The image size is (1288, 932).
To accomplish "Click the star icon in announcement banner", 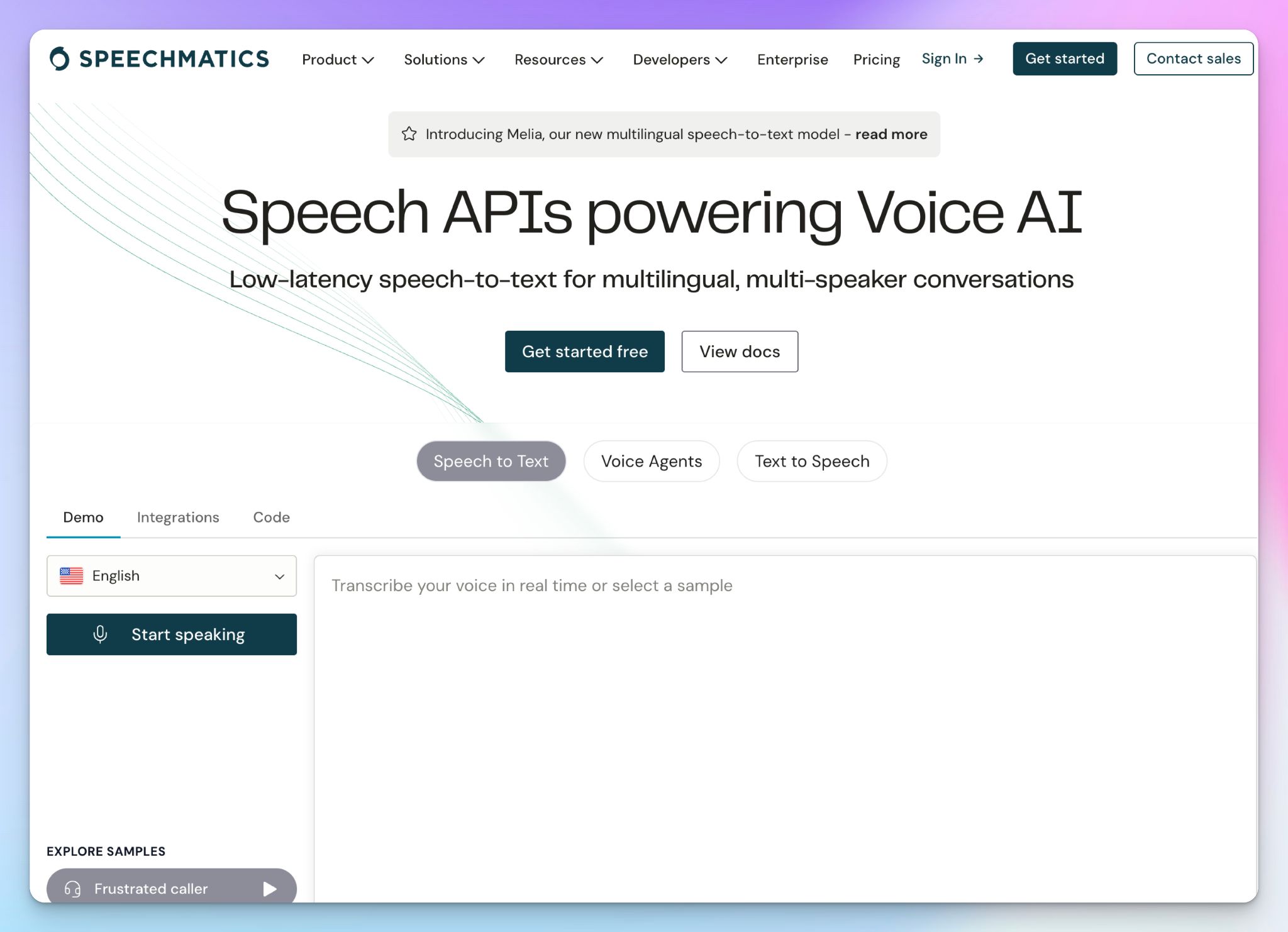I will [409, 134].
